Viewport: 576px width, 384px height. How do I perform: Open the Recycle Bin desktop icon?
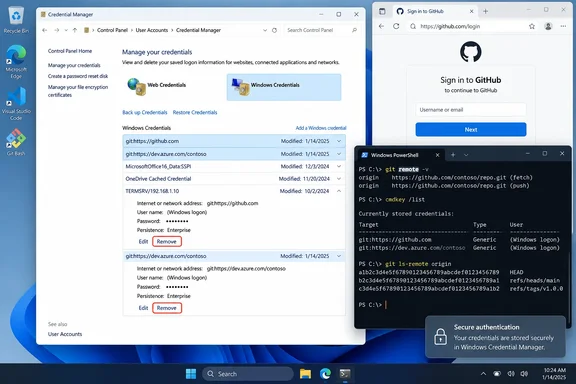tap(16, 20)
